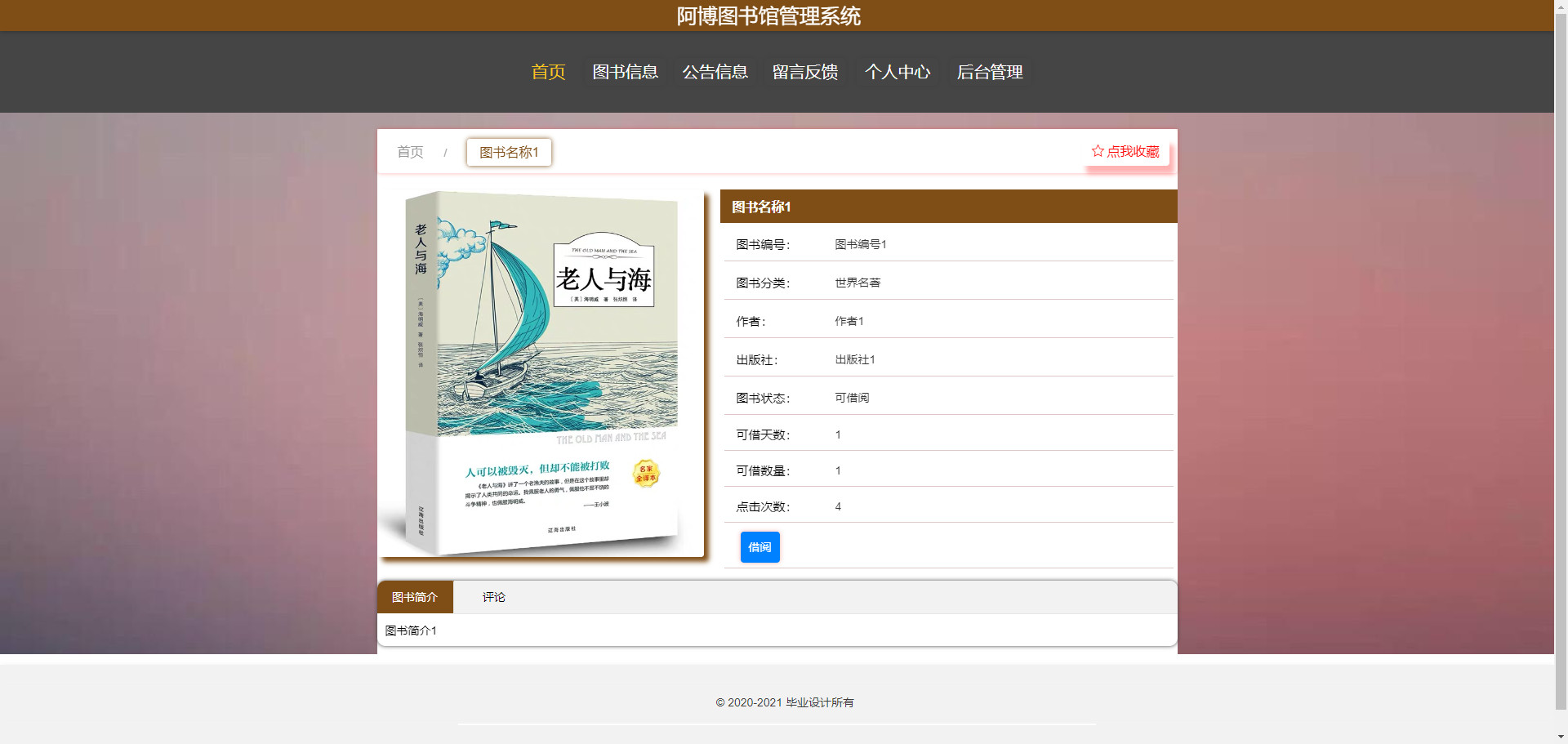The height and width of the screenshot is (744, 1568).
Task: Open the 首页 navigation menu item
Action: [548, 72]
